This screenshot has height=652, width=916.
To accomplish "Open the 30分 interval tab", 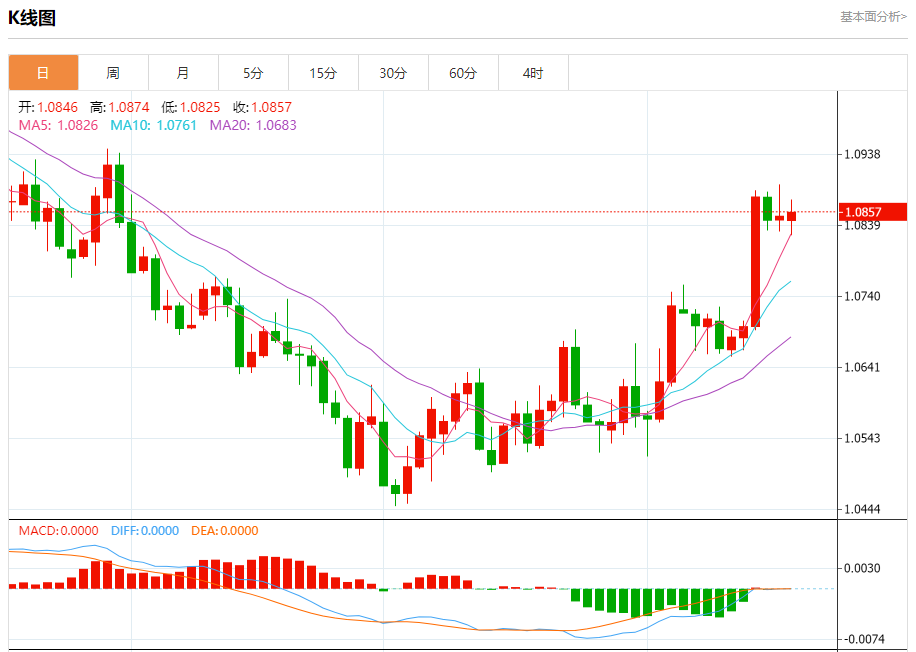I will tap(393, 73).
